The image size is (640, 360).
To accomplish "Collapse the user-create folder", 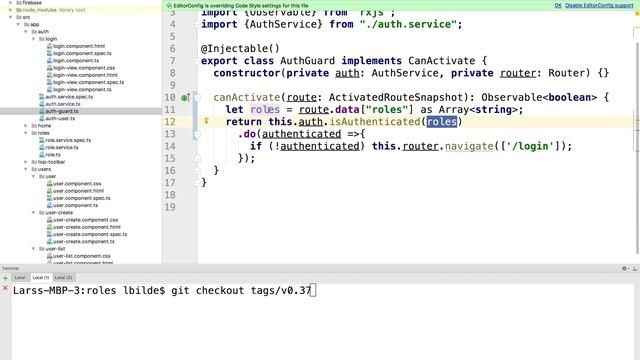I will point(34,213).
